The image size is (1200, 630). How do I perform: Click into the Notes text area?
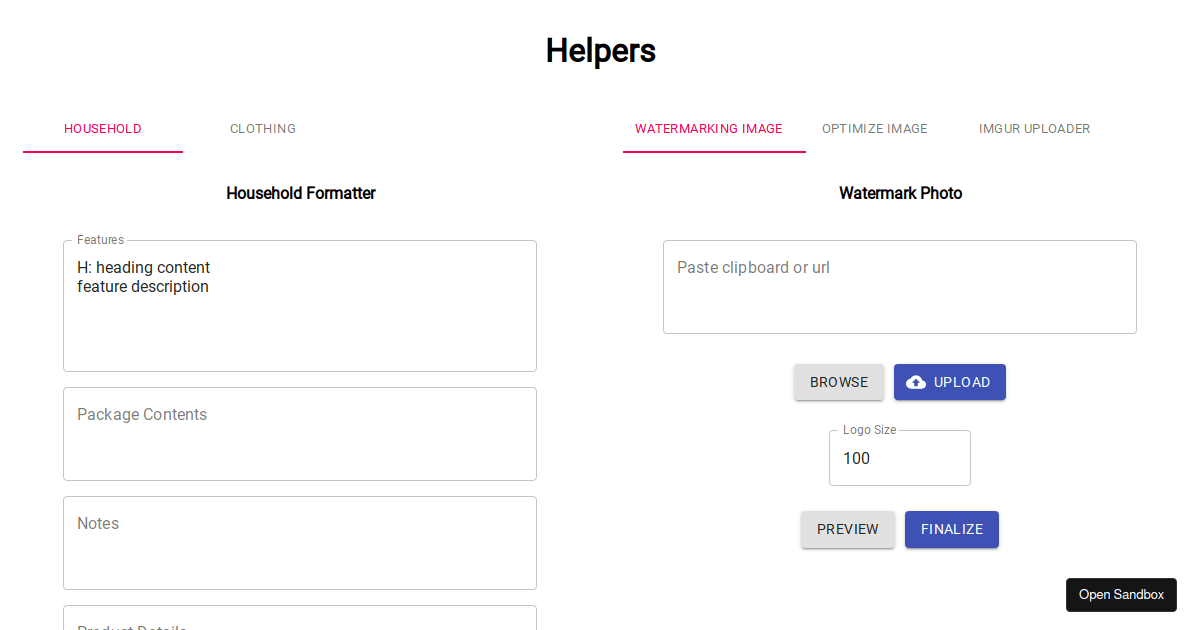(x=300, y=543)
